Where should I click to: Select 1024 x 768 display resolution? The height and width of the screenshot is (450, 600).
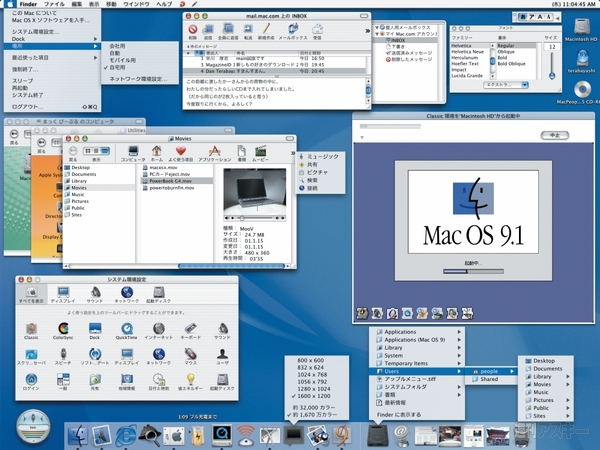(x=314, y=372)
